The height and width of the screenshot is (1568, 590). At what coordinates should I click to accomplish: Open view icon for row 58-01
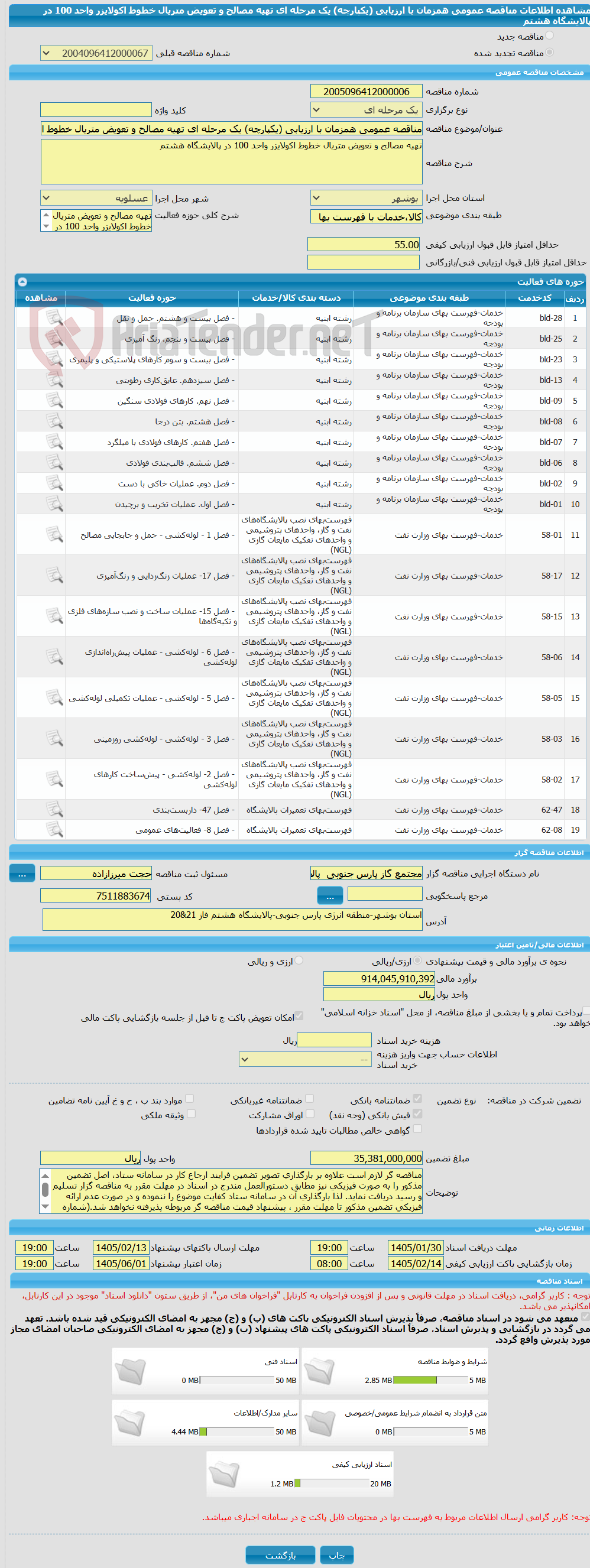(x=55, y=534)
